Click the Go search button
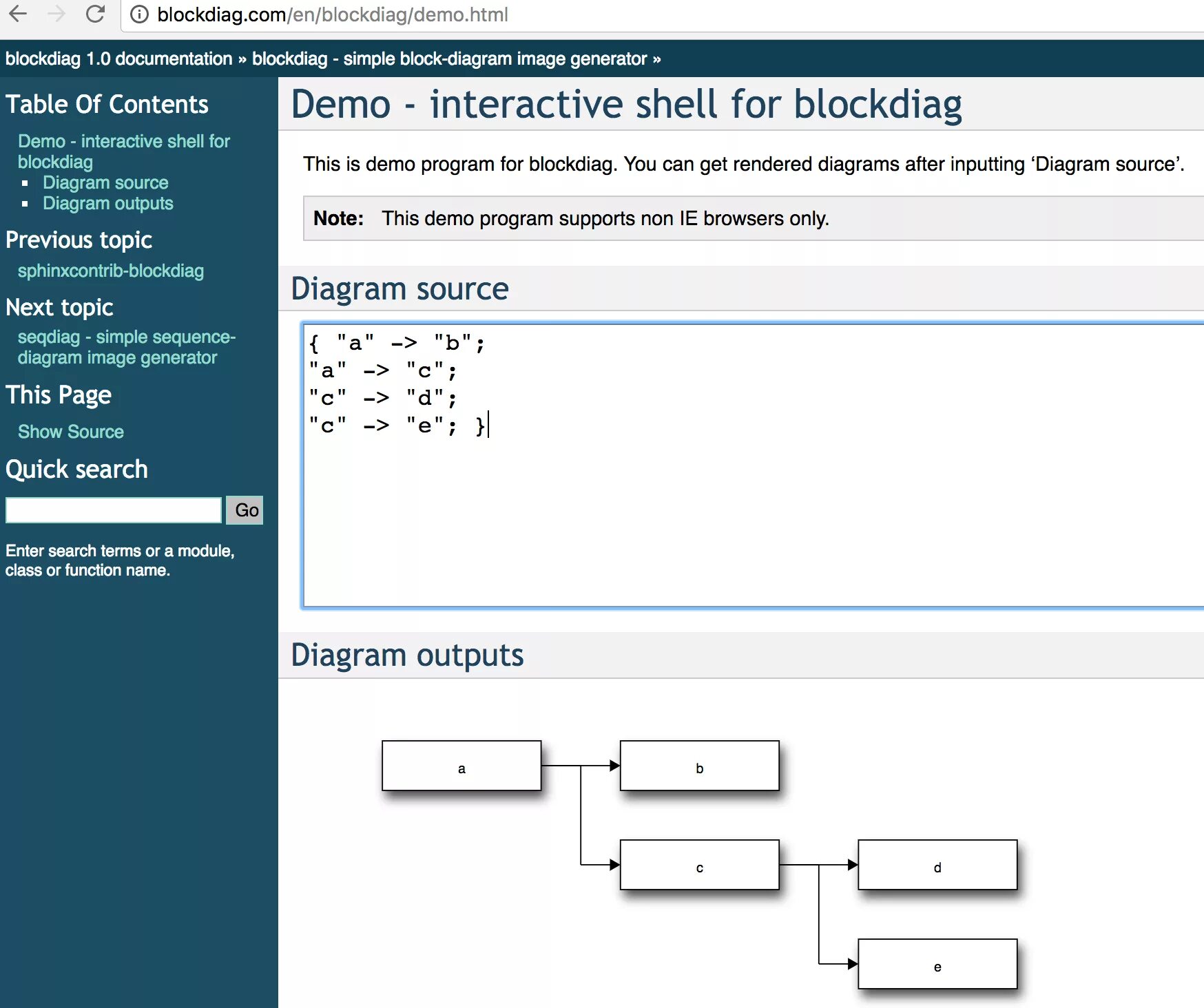 pos(245,510)
